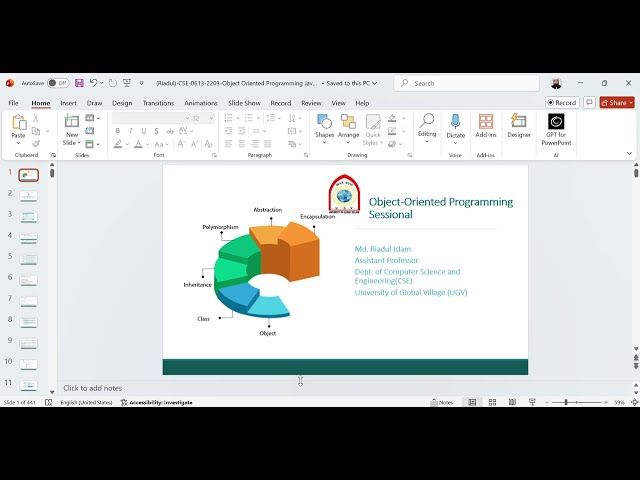Expand New Slide layout dropdown
This screenshot has width=640, height=480.
click(79, 143)
